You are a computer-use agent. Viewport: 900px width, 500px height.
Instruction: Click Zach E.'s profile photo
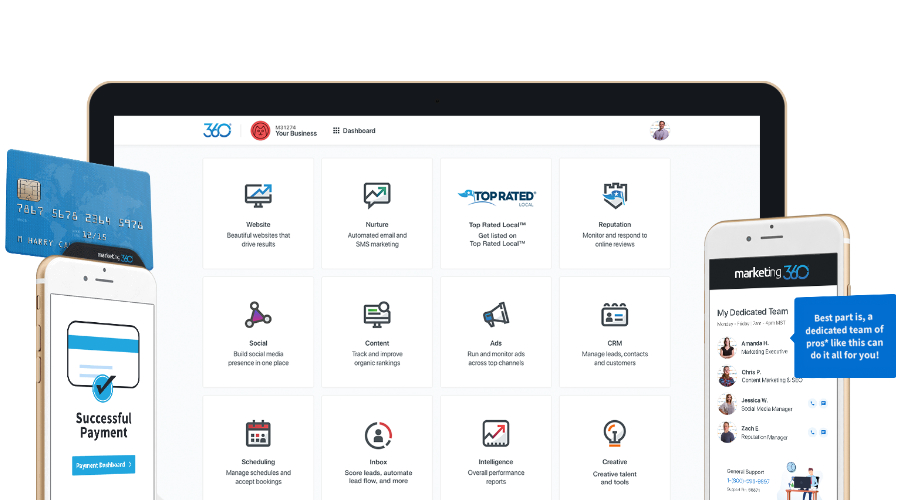click(727, 432)
